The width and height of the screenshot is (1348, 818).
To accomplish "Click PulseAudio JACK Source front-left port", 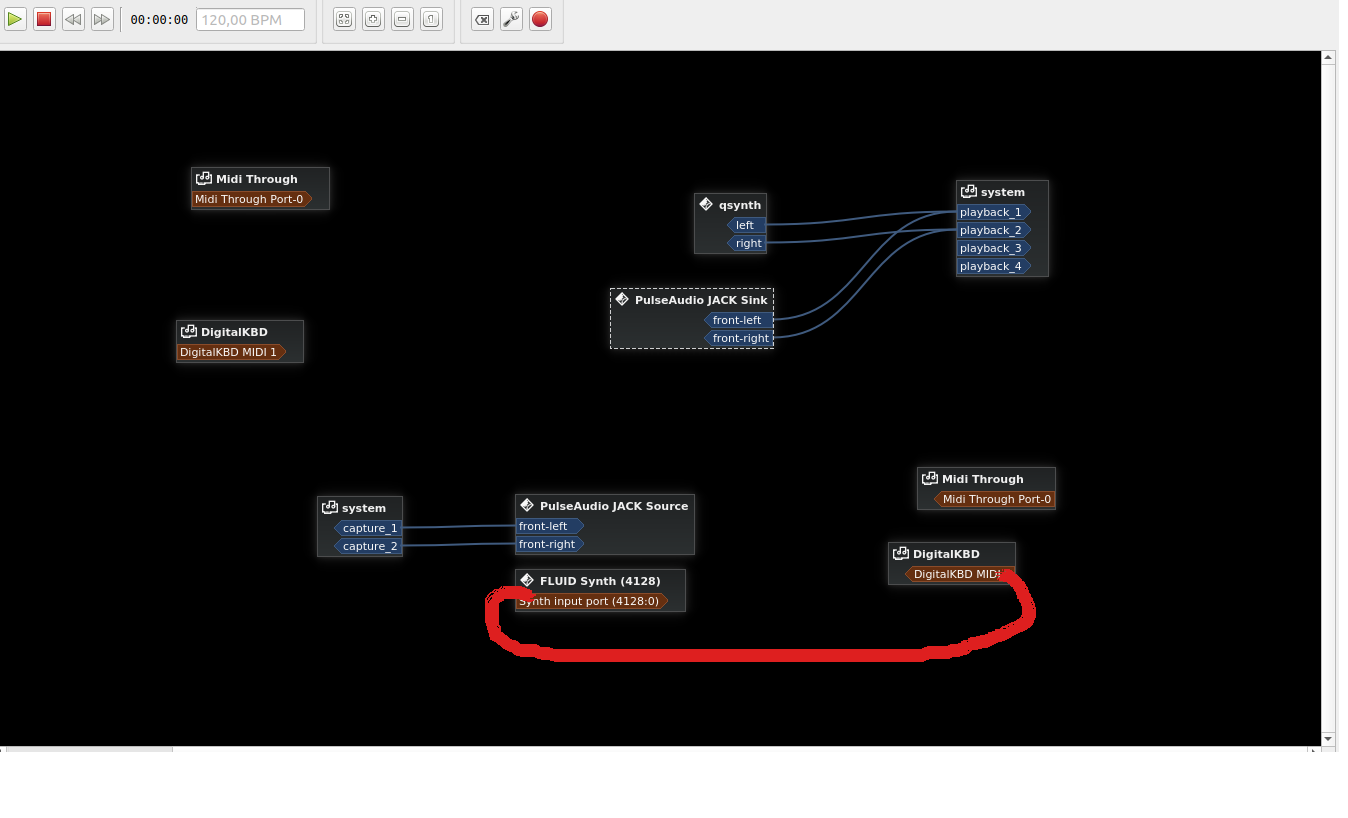I will point(549,526).
